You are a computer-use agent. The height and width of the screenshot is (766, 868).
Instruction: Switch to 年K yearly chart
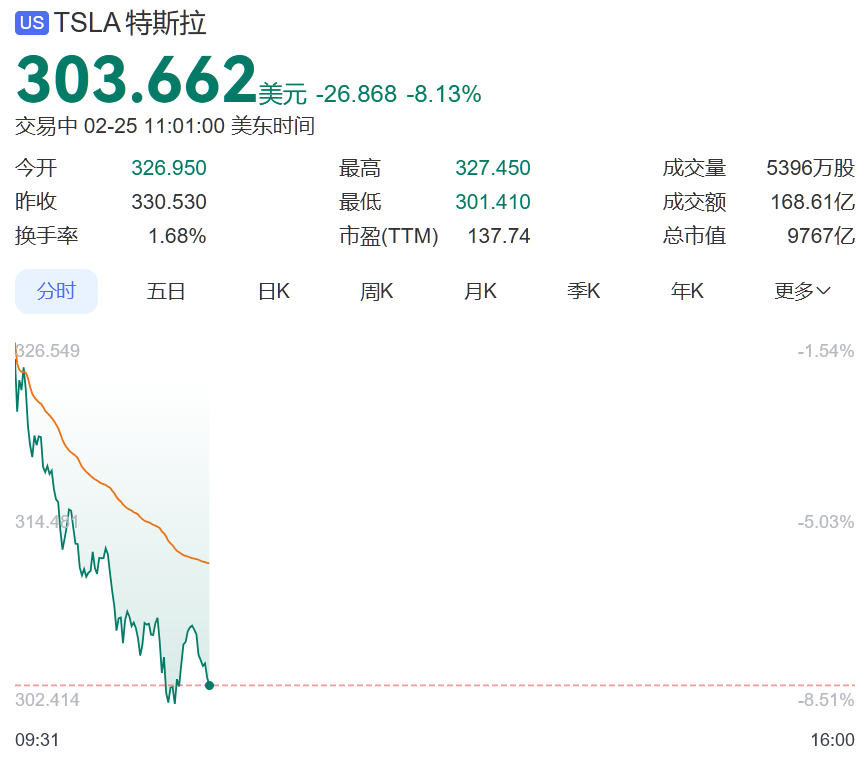coord(687,291)
